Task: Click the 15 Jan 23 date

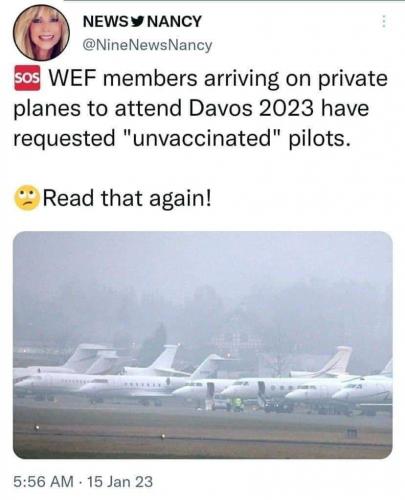Action: [120, 482]
